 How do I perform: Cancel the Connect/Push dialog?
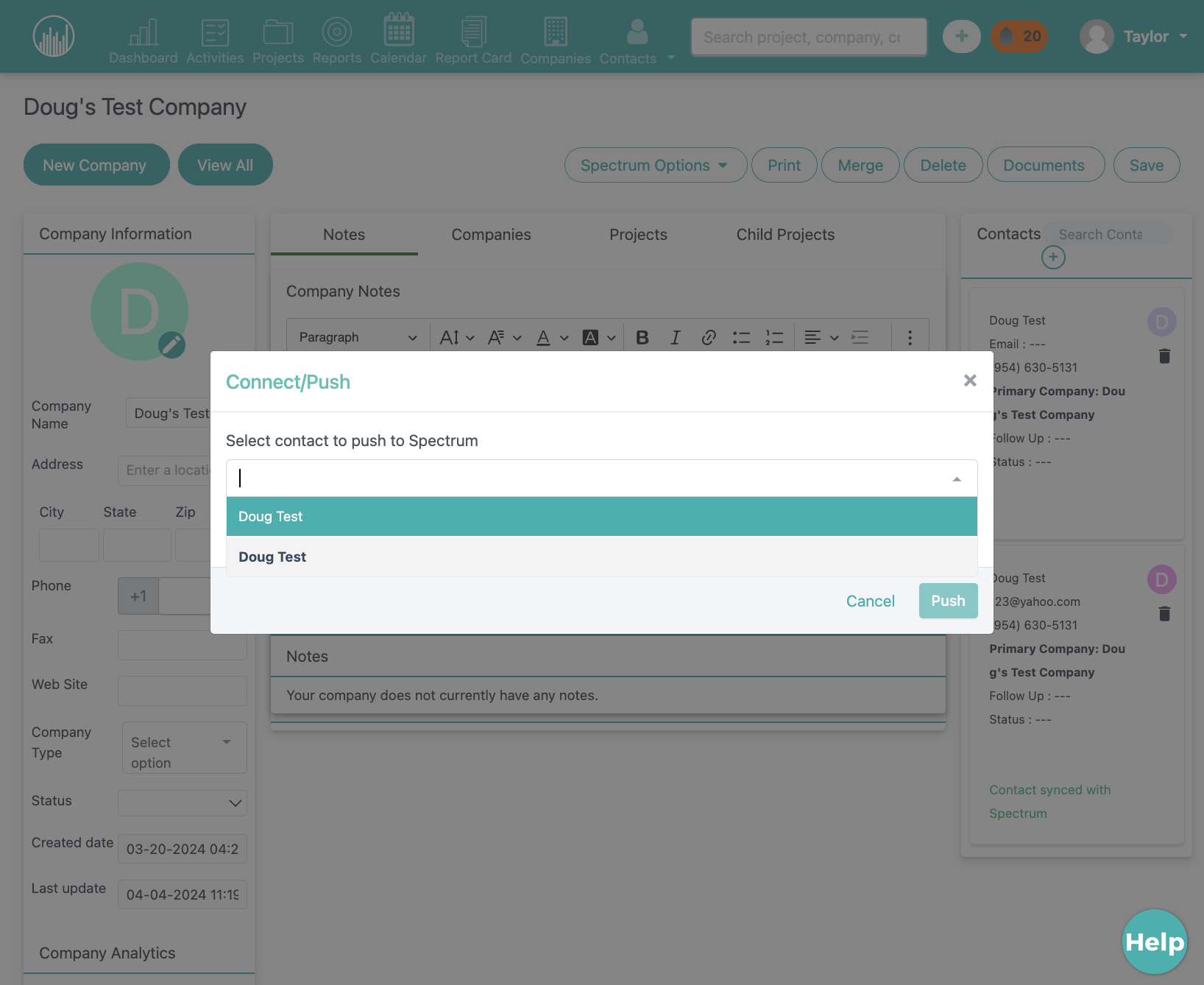[871, 601]
